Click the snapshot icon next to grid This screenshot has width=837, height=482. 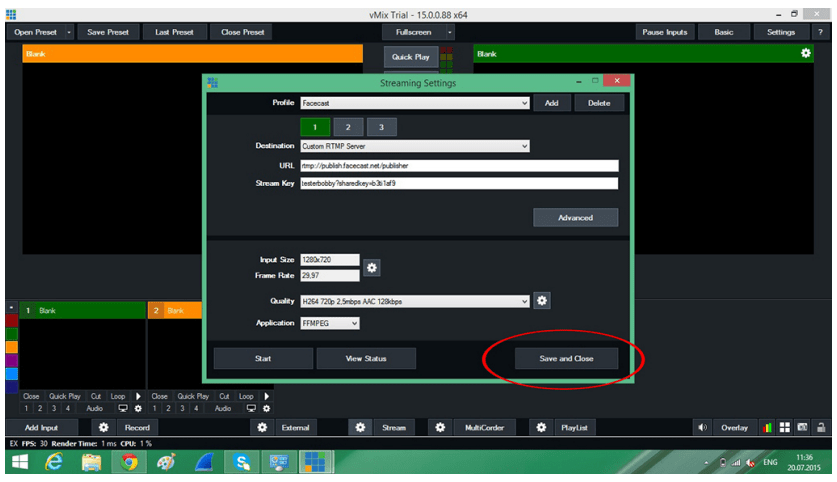(x=802, y=427)
